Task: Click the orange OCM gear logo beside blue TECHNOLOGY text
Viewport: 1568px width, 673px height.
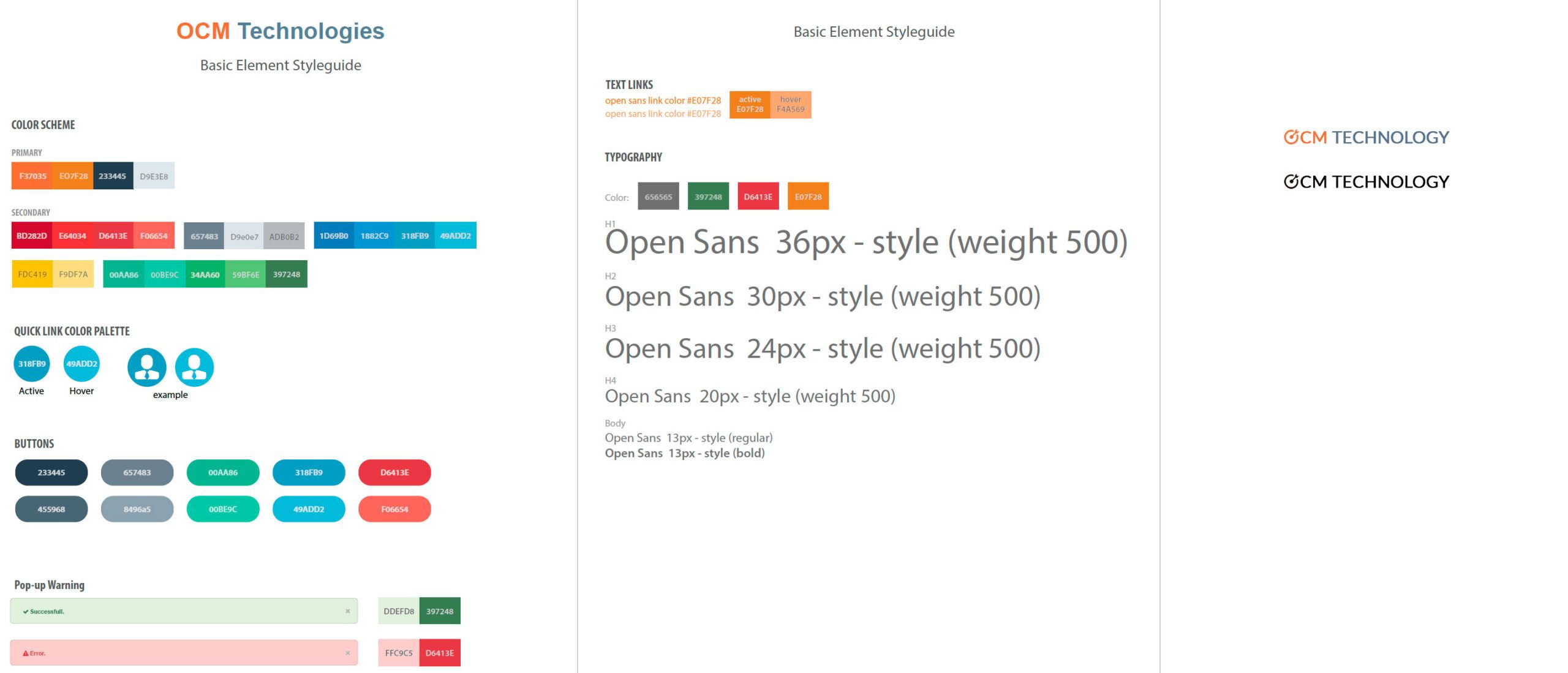Action: tap(1292, 137)
